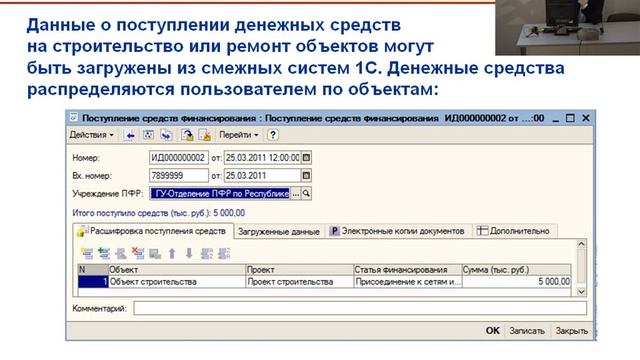Click the Сумма (тыс. руб.) column header

click(516, 270)
